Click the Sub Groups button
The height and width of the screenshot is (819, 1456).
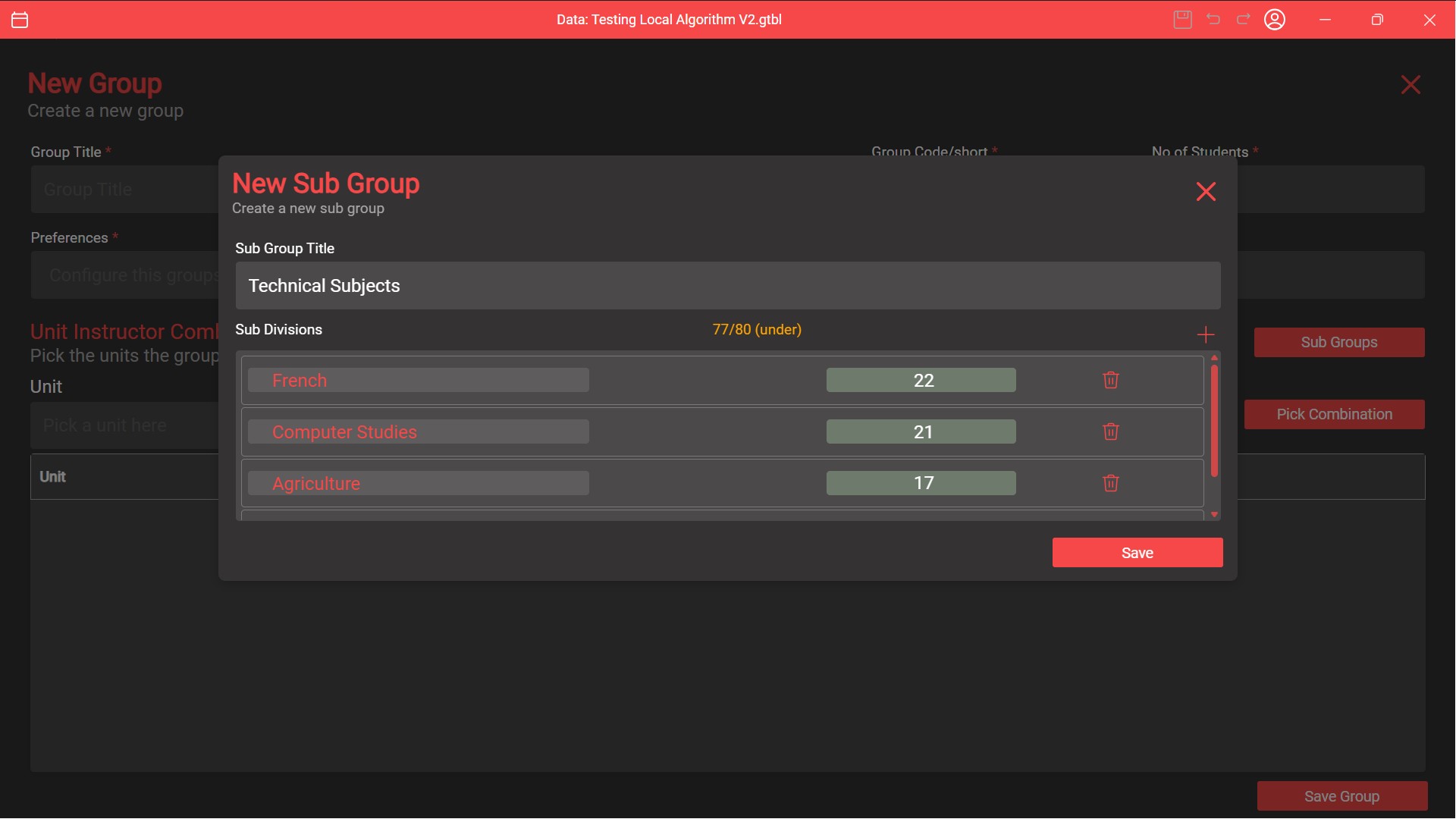(x=1338, y=342)
